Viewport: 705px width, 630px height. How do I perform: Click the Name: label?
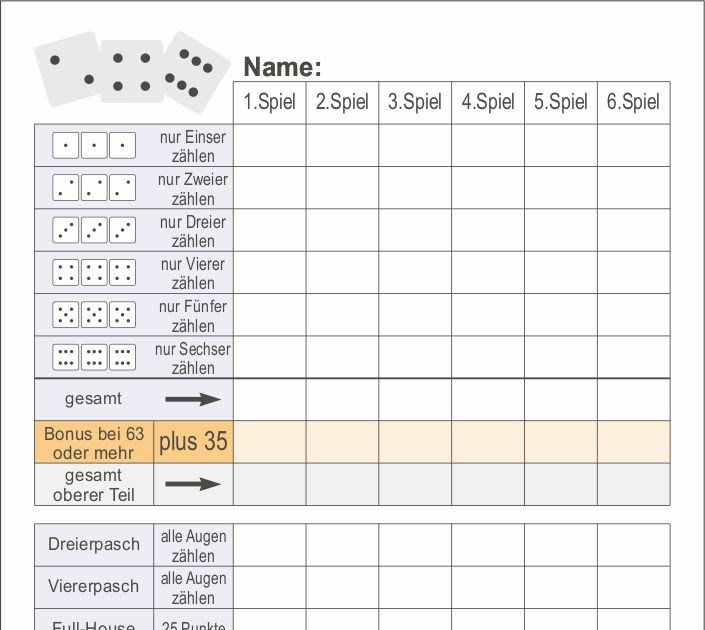tap(282, 67)
